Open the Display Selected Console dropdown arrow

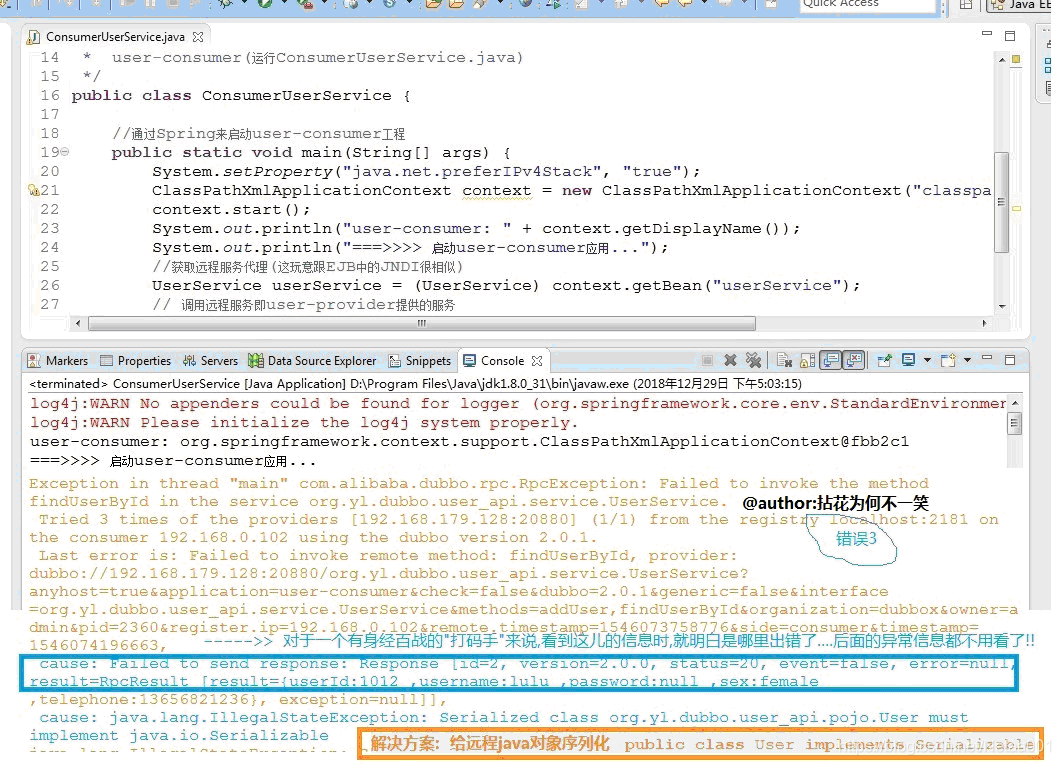coord(927,361)
